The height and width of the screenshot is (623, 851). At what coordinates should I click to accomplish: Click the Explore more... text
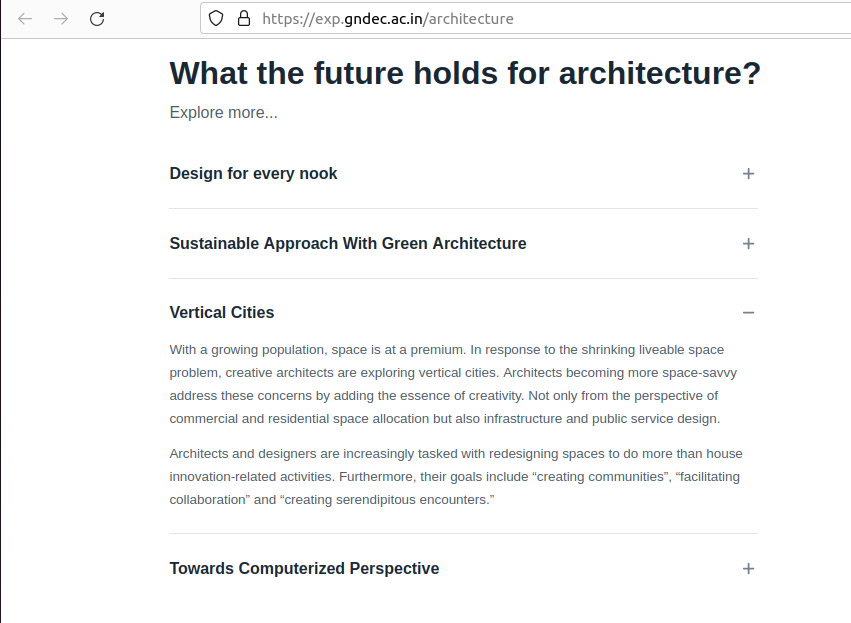pos(224,113)
